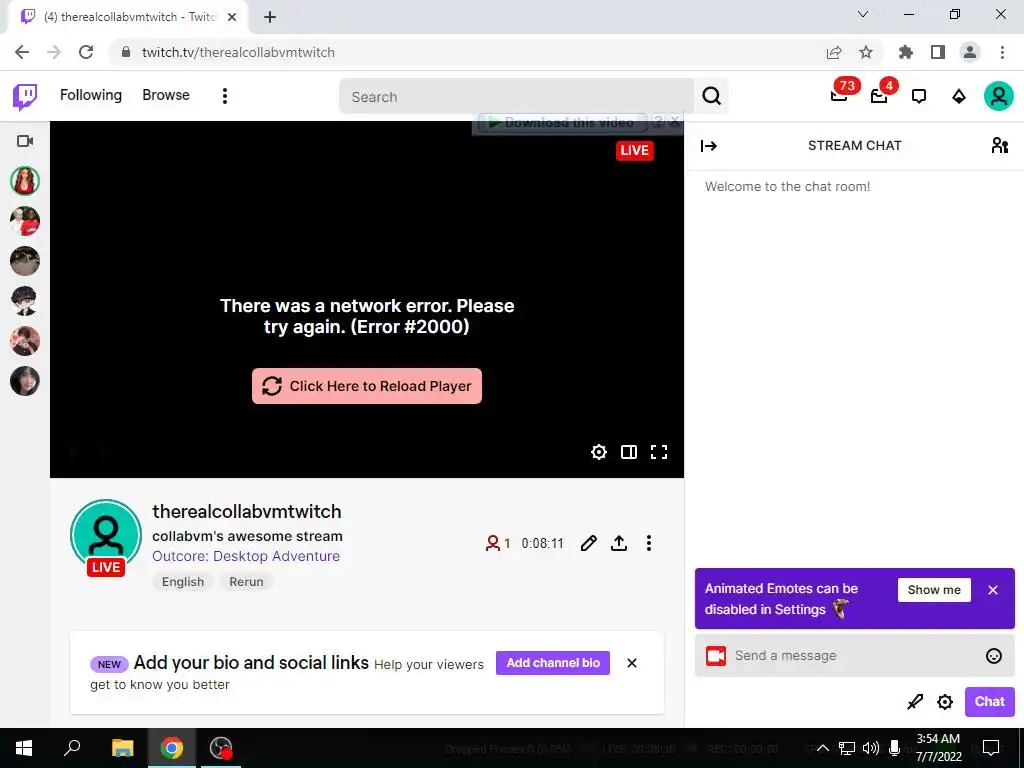Viewport: 1024px width, 768px height.
Task: Open chat settings gear
Action: coord(945,702)
